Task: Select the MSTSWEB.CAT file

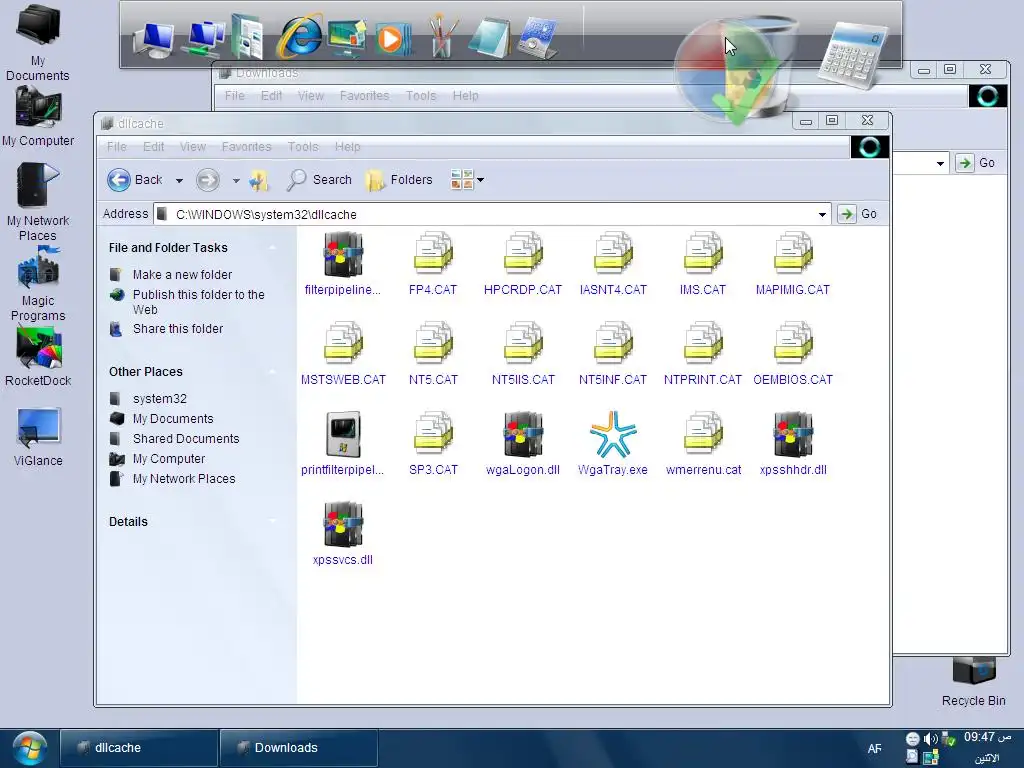Action: [x=343, y=354]
